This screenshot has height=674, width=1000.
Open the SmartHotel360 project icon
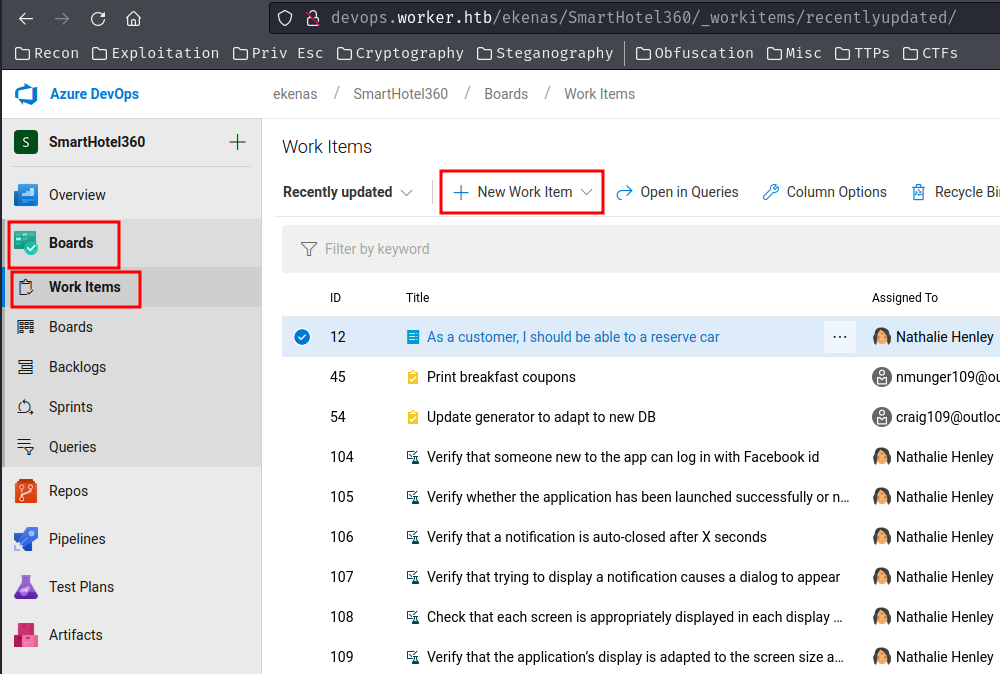[26, 142]
